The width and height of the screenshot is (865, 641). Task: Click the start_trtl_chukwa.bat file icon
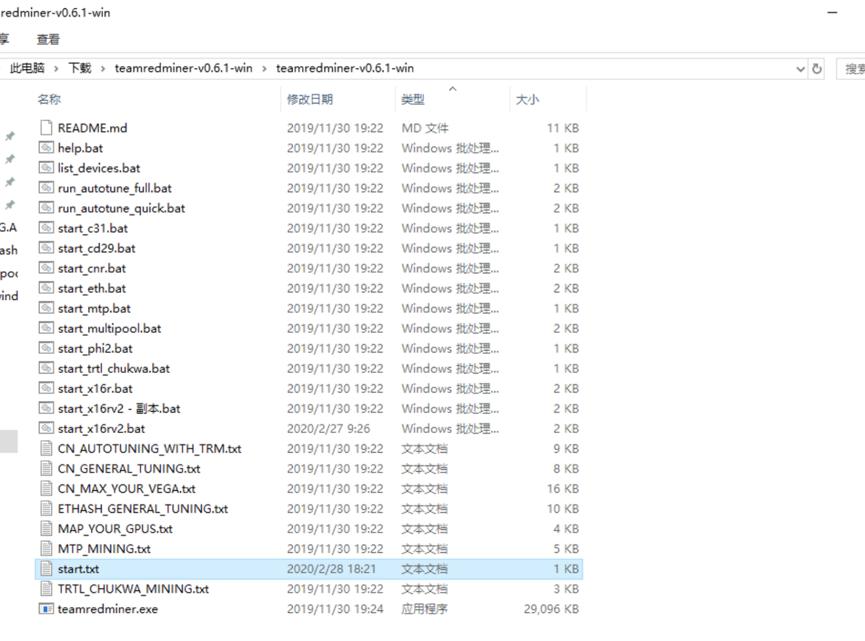pos(46,368)
